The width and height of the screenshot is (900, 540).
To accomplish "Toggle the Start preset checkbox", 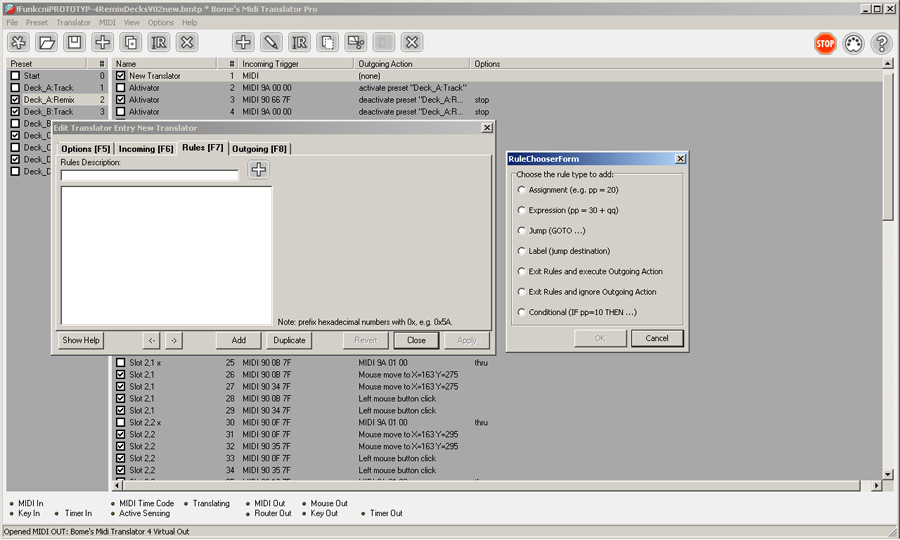I will pyautogui.click(x=15, y=76).
